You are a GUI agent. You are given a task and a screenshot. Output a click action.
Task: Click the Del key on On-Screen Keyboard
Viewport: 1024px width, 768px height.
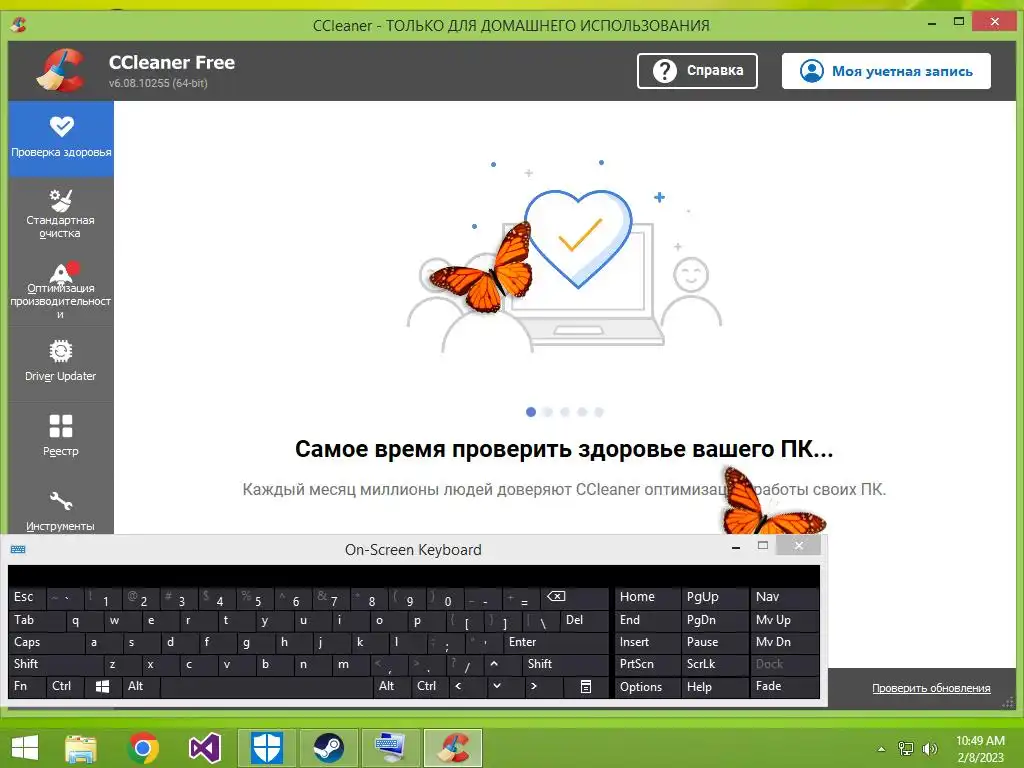(584, 620)
